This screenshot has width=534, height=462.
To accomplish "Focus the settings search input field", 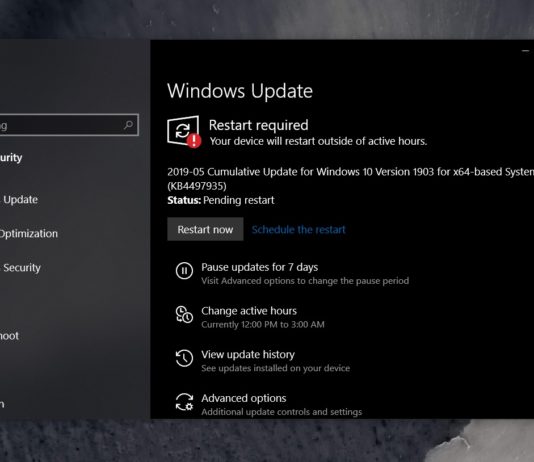I will [x=68, y=125].
